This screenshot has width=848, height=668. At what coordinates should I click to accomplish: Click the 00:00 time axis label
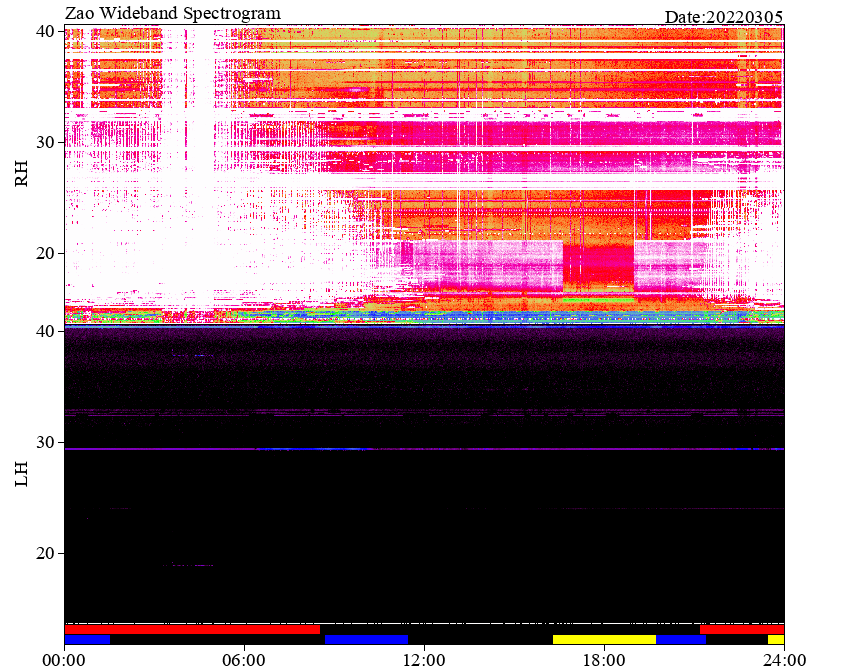64,660
